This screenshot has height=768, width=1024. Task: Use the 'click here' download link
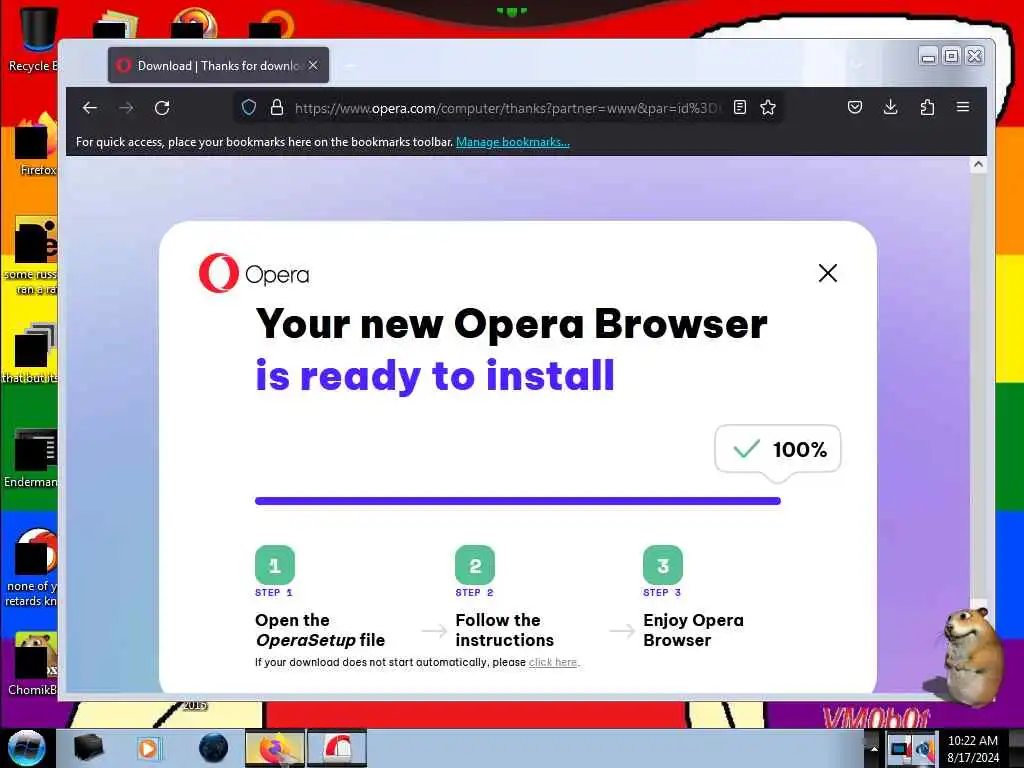pyautogui.click(x=552, y=662)
